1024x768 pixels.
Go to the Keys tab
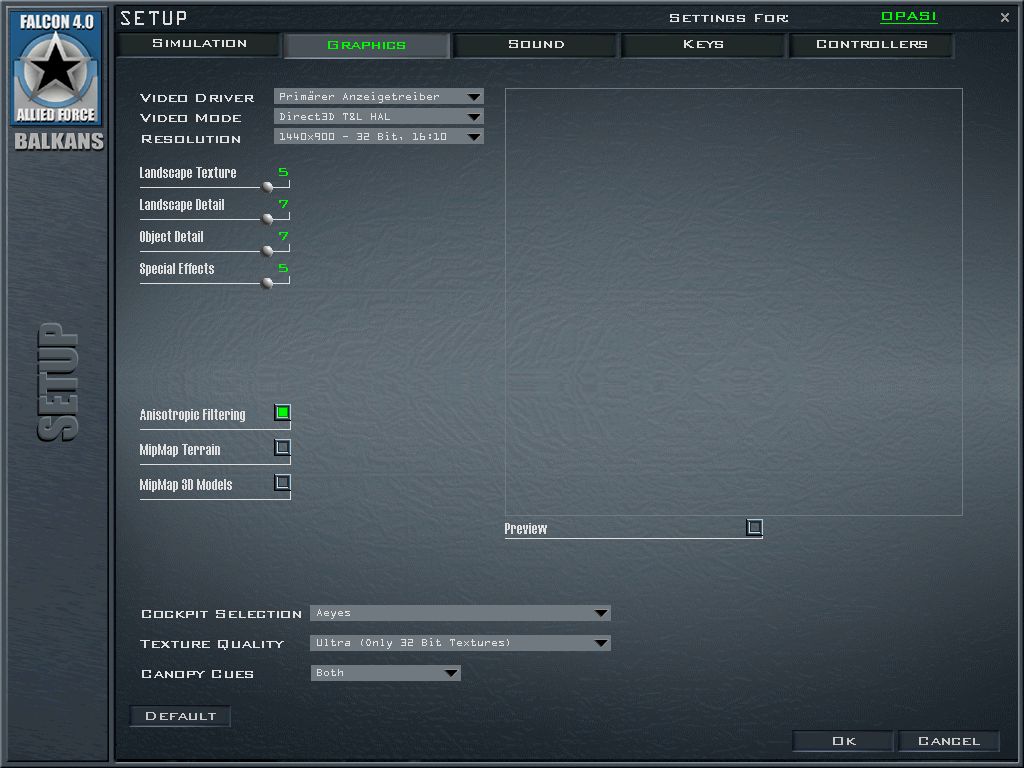tap(703, 44)
